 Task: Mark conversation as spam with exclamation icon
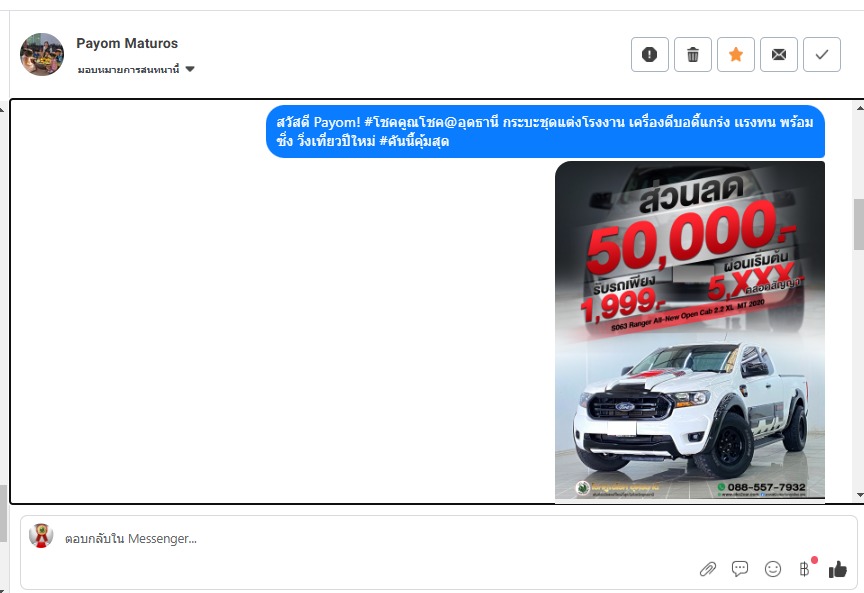tap(650, 55)
